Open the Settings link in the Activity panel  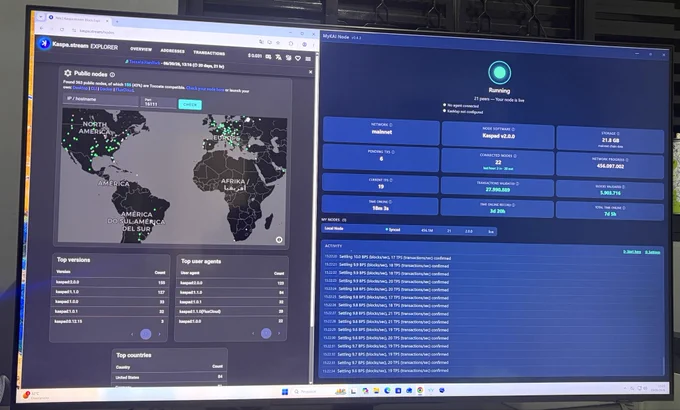tap(652, 252)
